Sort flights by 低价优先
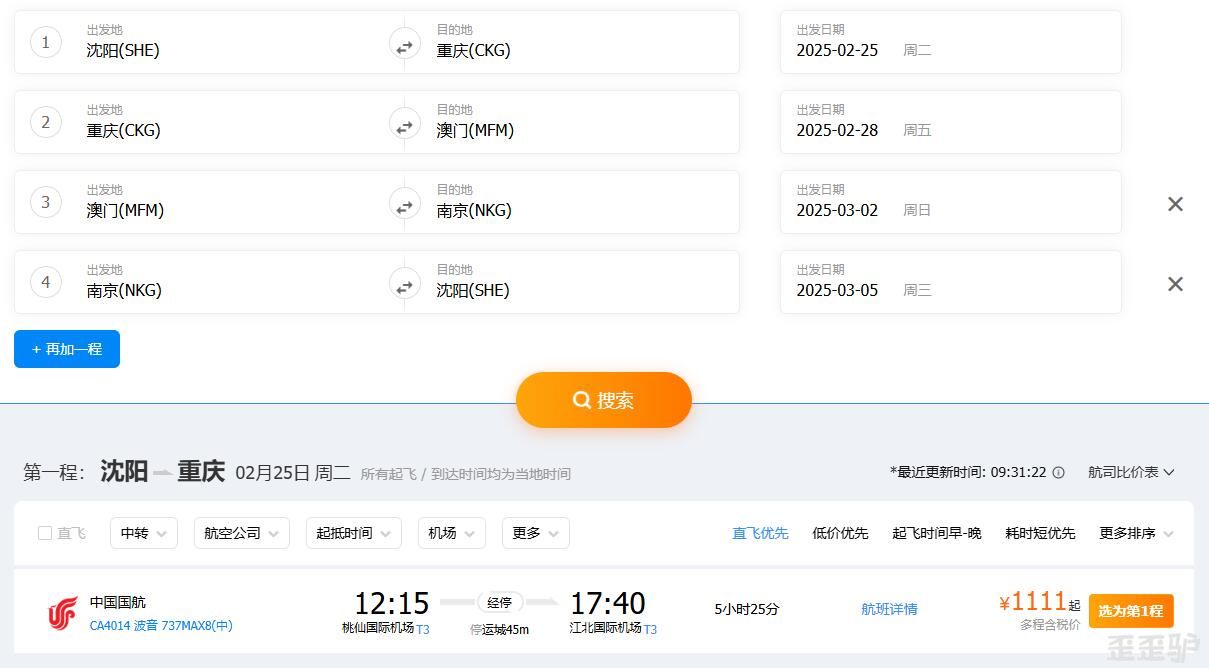Viewport: 1209px width, 668px height. tap(840, 533)
